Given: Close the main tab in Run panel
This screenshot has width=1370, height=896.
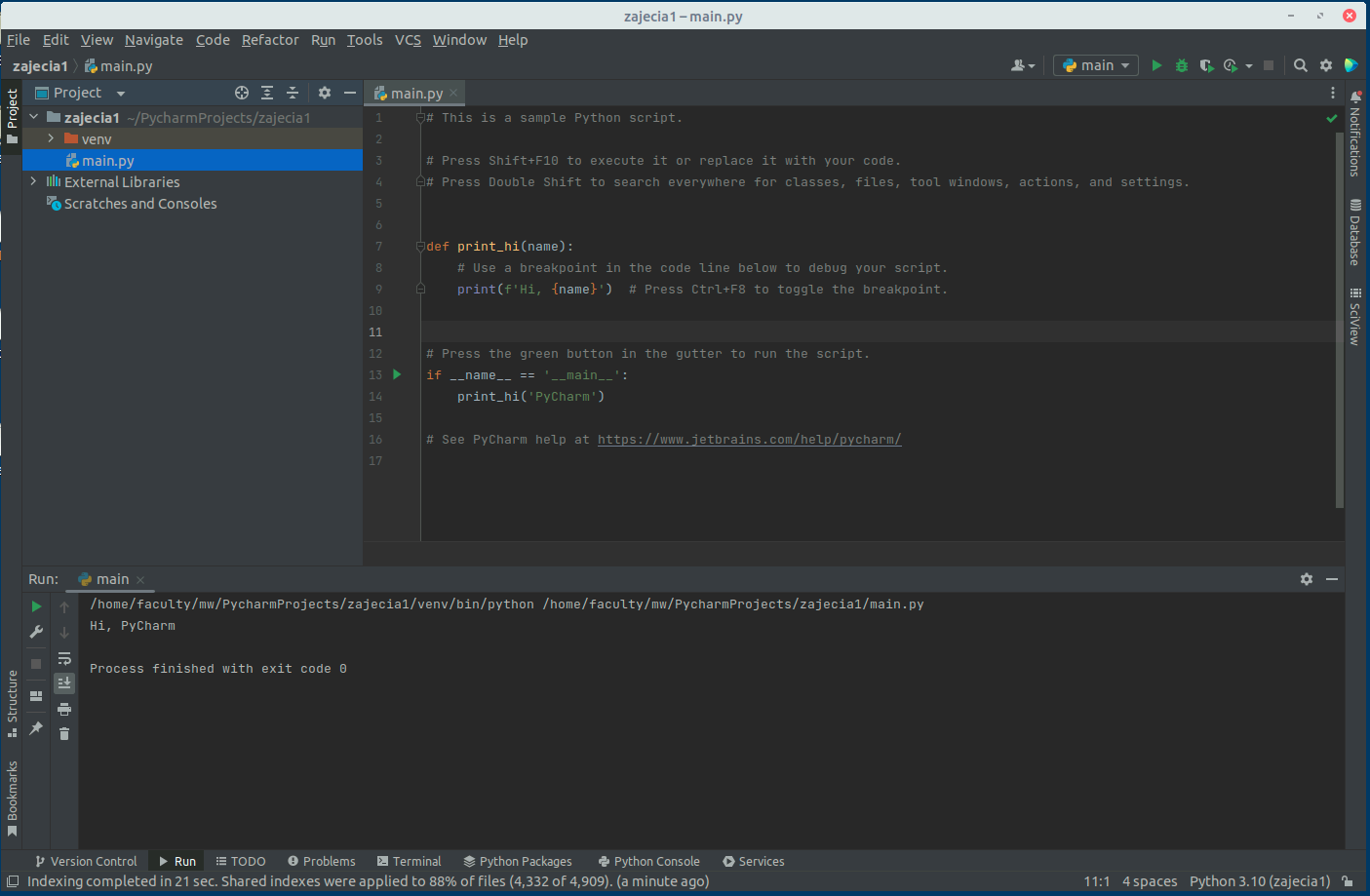Looking at the screenshot, I should [x=140, y=580].
